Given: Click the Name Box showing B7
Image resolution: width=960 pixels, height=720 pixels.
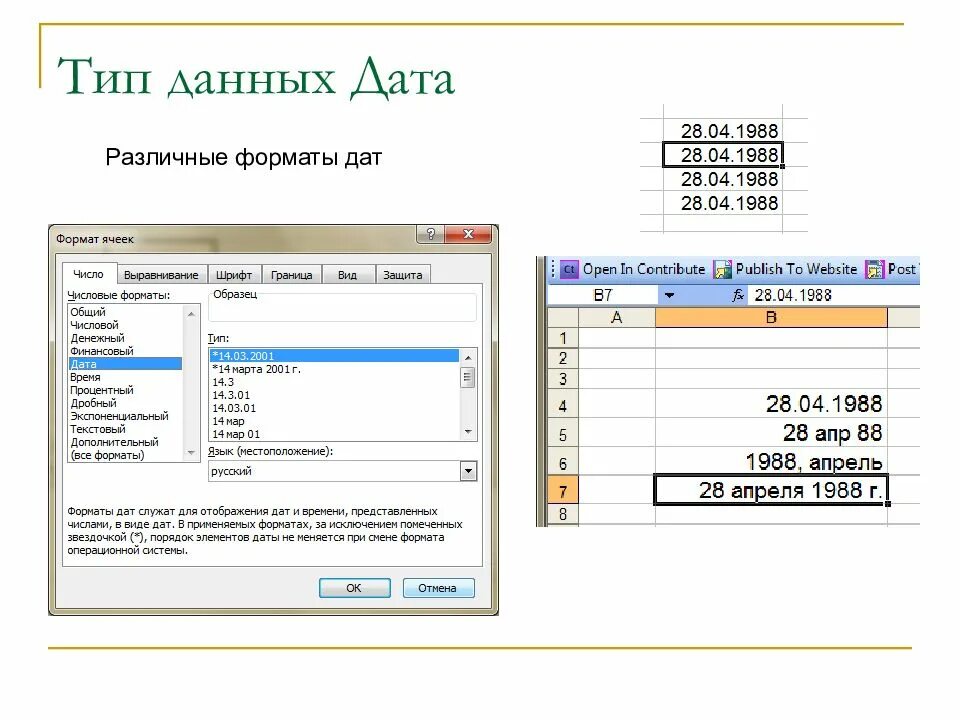Looking at the screenshot, I should point(603,295).
